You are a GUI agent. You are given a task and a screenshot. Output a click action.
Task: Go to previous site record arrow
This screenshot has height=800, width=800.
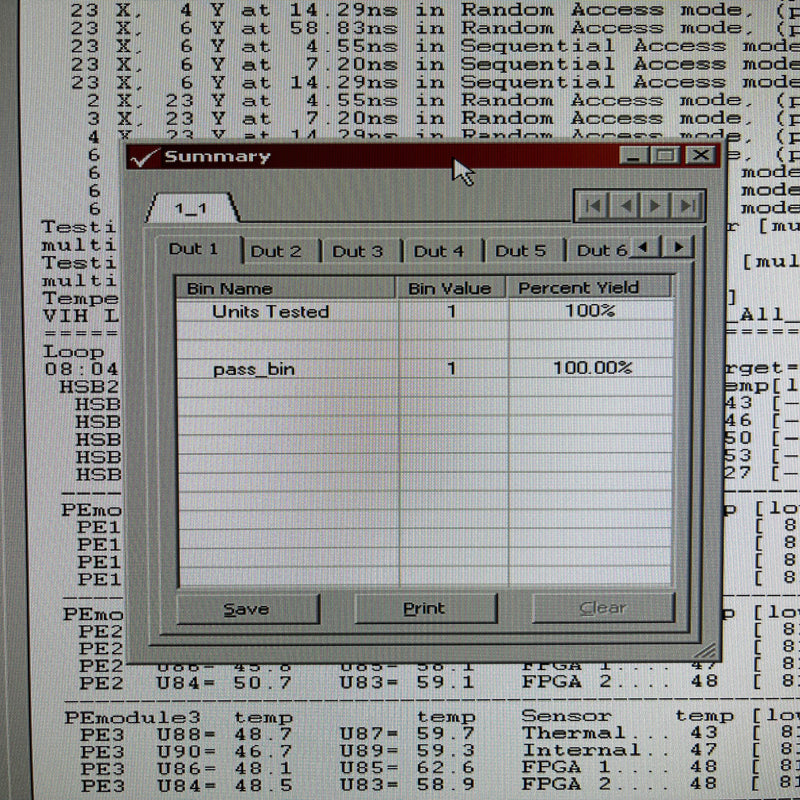pos(626,204)
